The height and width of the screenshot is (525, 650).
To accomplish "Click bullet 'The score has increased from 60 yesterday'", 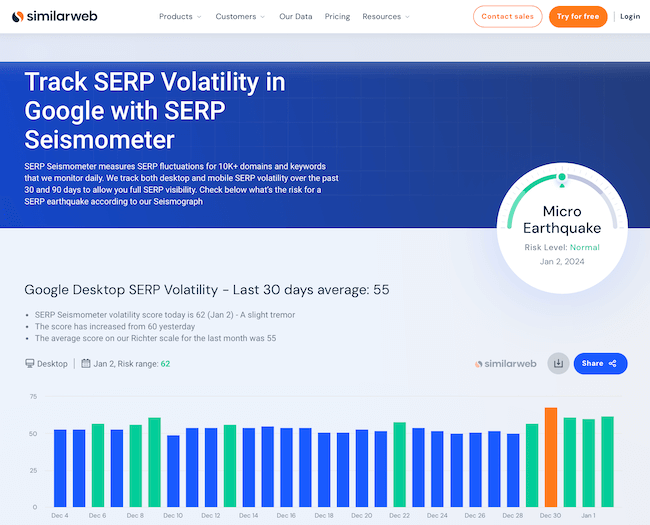I will (x=115, y=326).
